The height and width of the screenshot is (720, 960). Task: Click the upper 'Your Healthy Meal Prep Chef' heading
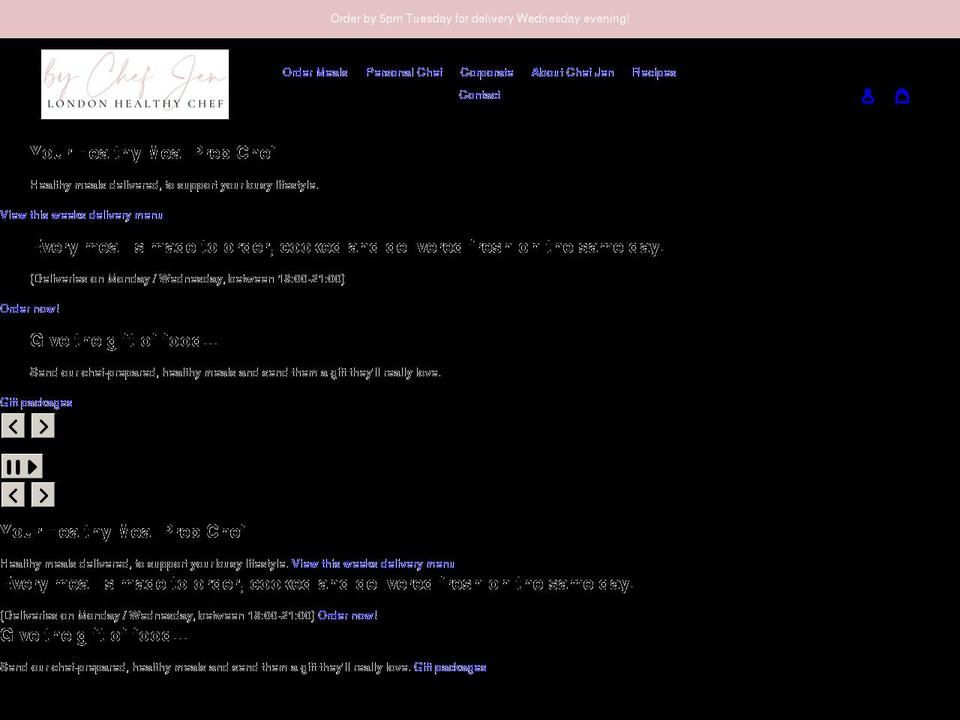click(153, 152)
